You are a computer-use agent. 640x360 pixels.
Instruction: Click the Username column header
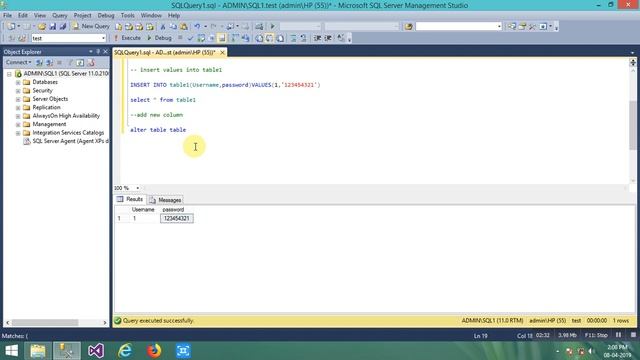click(x=143, y=210)
